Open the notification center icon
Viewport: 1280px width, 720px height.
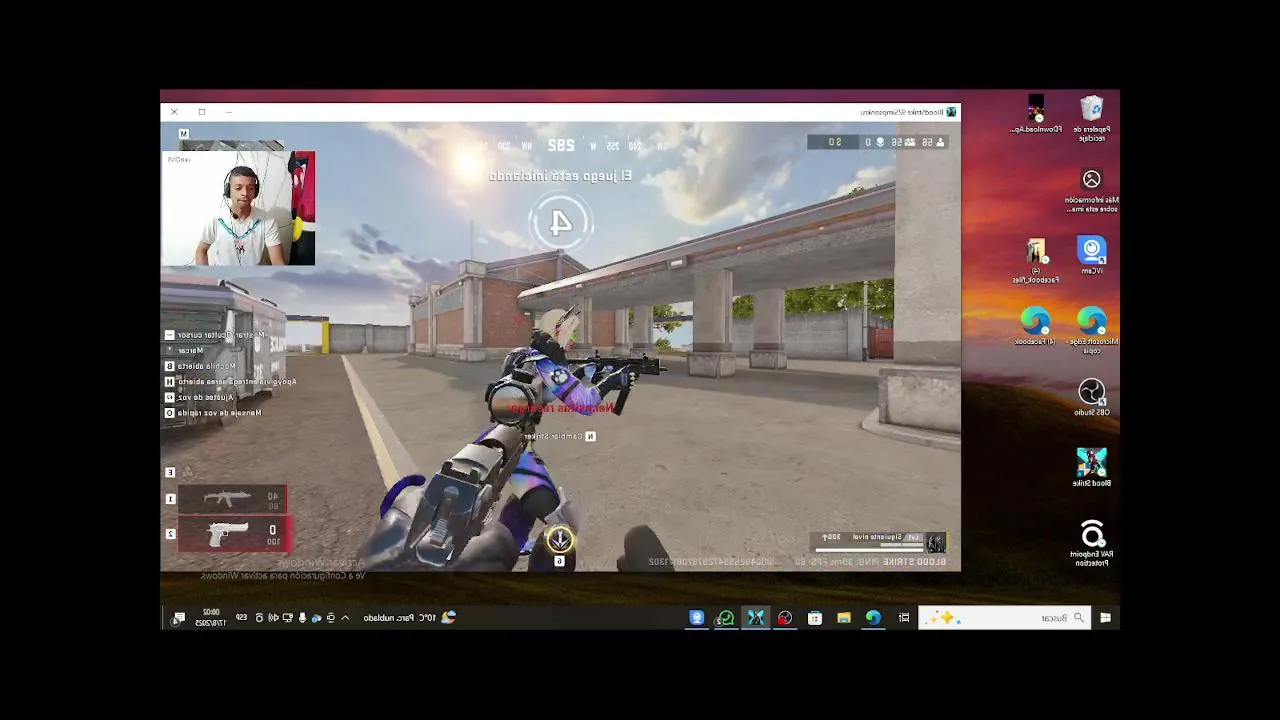point(178,618)
